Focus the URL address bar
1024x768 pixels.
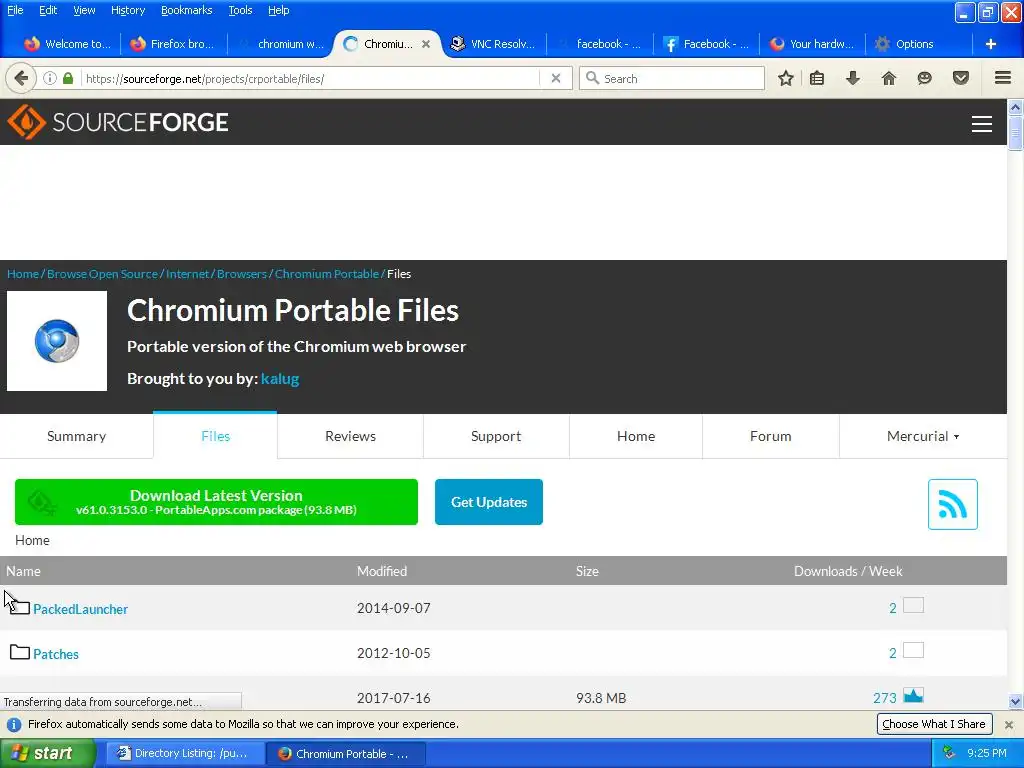310,78
